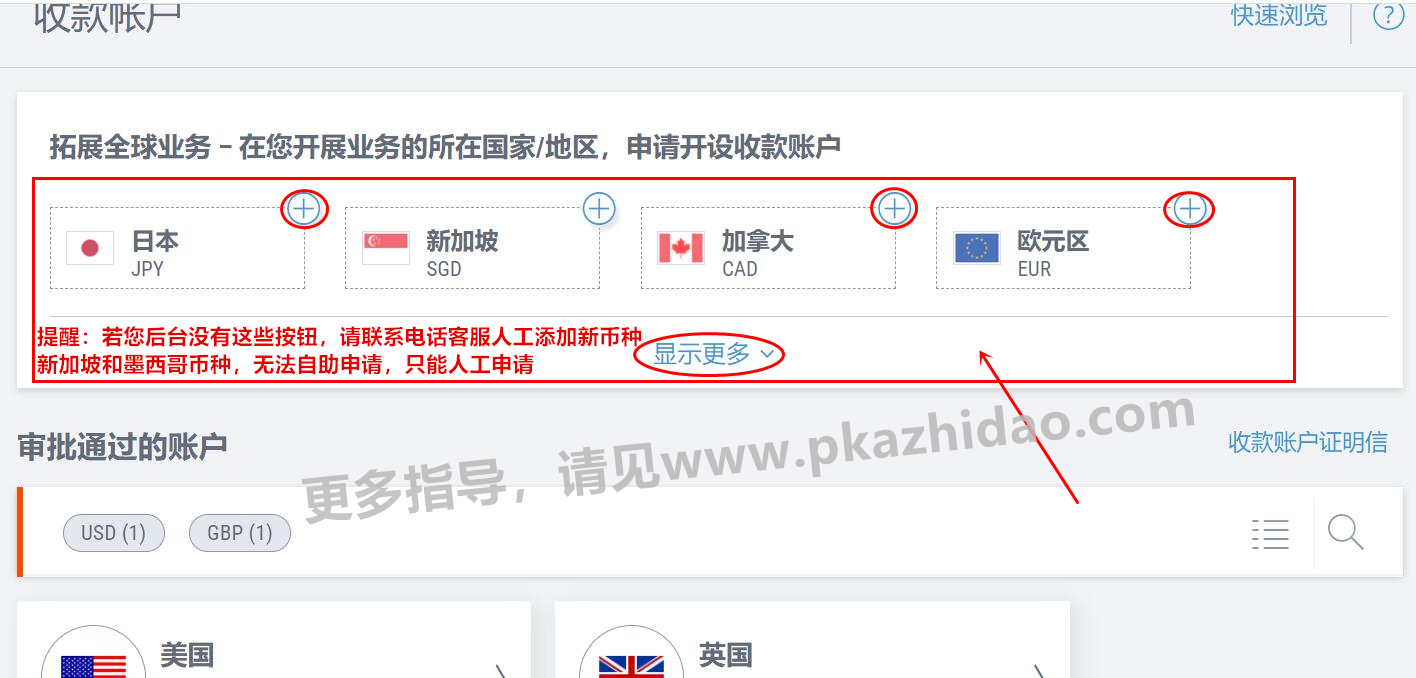Image resolution: width=1416 pixels, height=678 pixels.
Task: Open the help question mark icon
Action: (x=1388, y=16)
